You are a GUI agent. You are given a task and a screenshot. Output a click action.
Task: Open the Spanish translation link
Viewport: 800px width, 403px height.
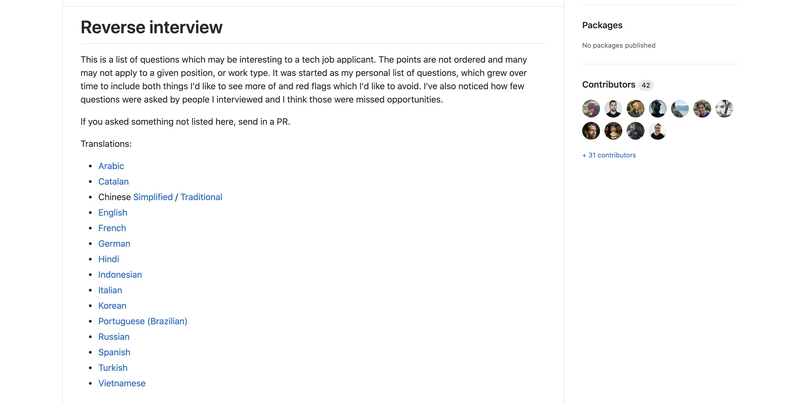tap(114, 352)
